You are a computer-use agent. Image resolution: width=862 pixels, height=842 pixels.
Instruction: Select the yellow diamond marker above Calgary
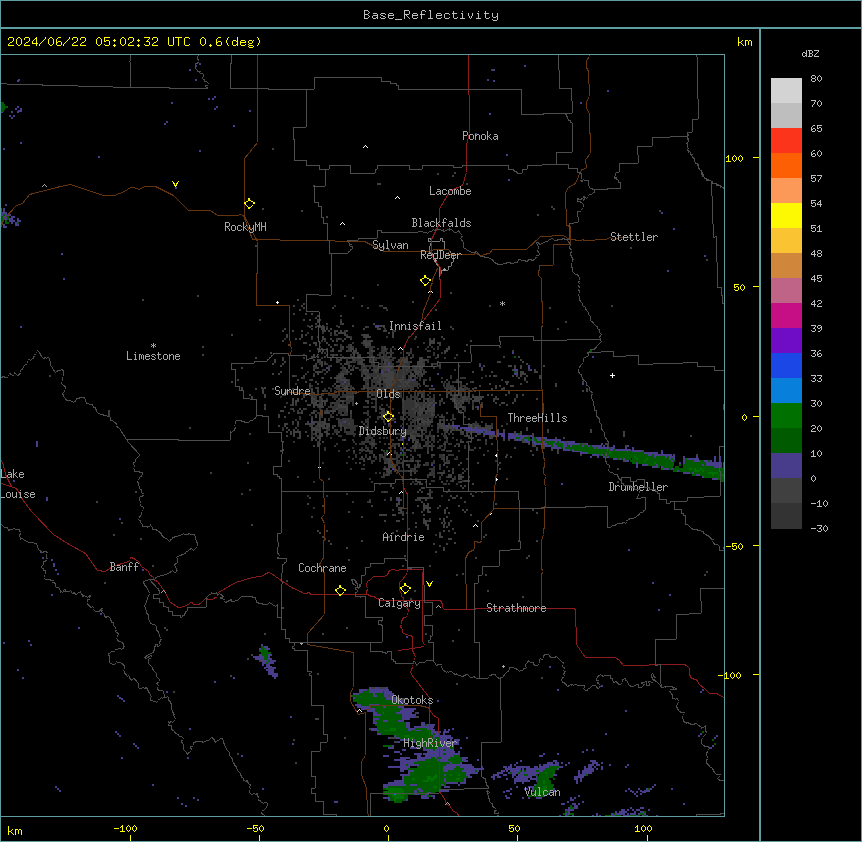tap(405, 589)
